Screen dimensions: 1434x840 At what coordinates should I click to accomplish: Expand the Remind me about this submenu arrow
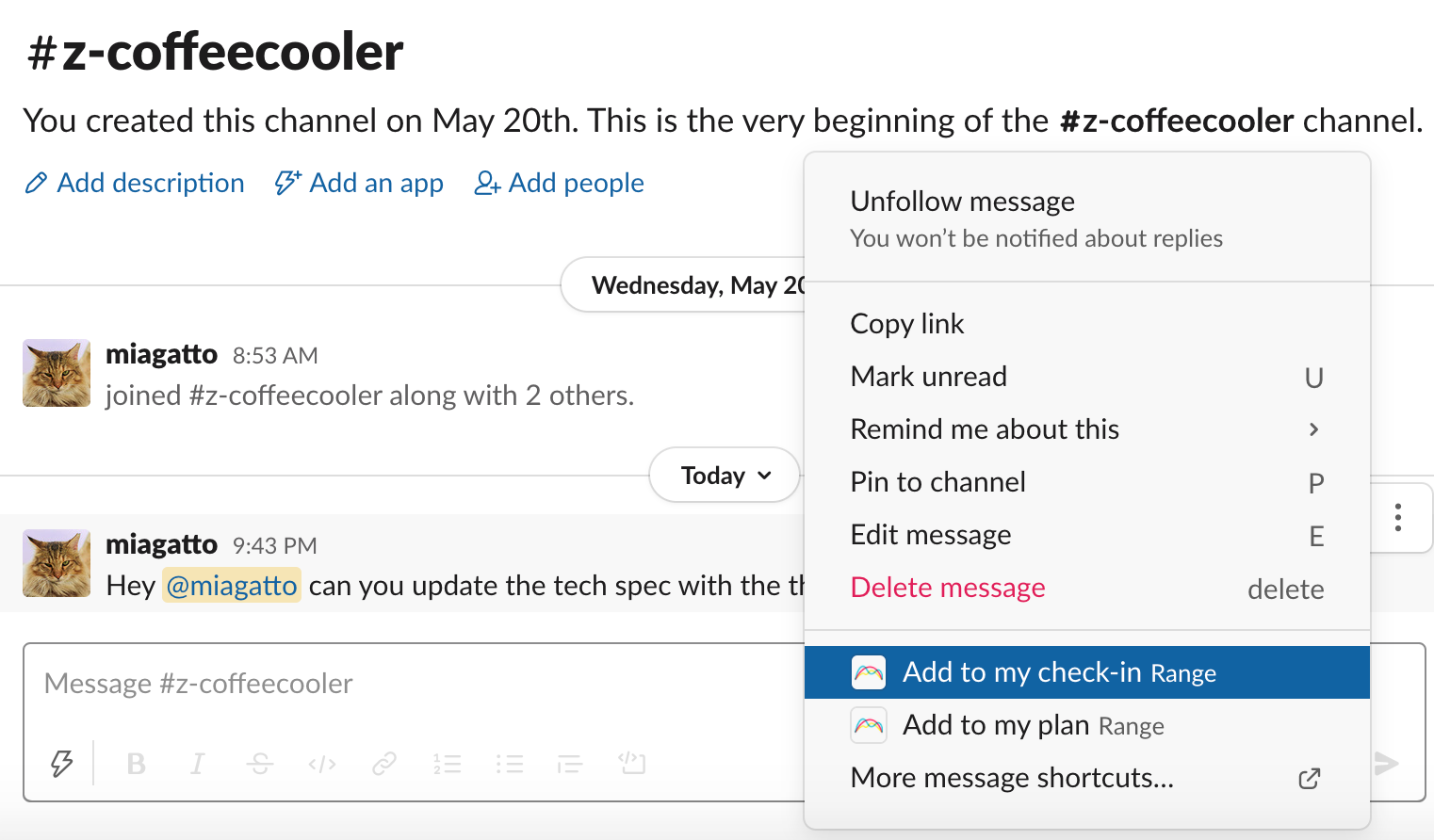point(1313,429)
